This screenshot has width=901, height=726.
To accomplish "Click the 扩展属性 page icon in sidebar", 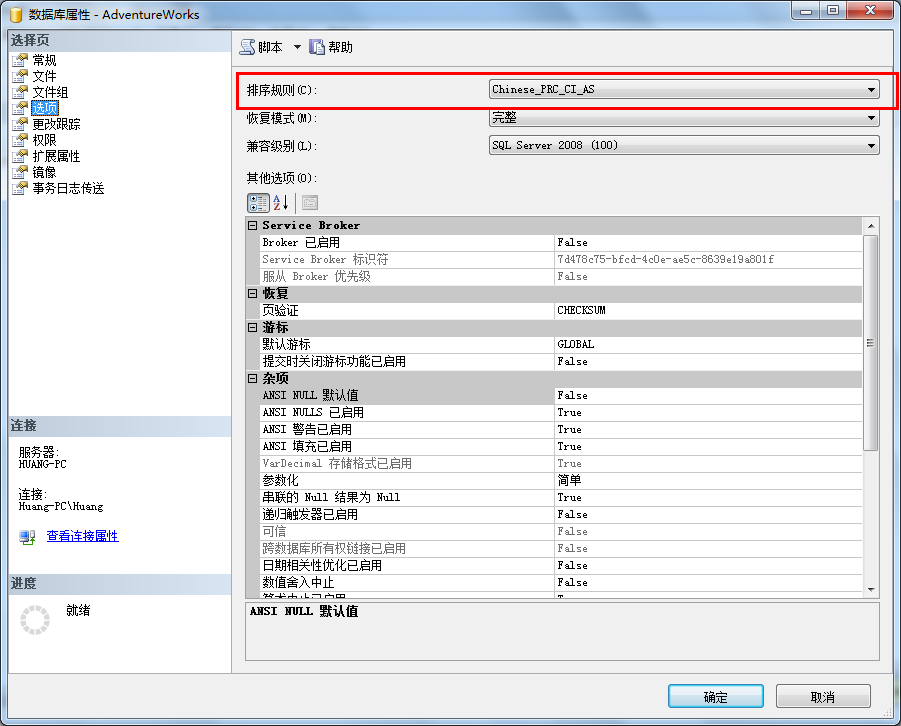I will click(x=22, y=156).
